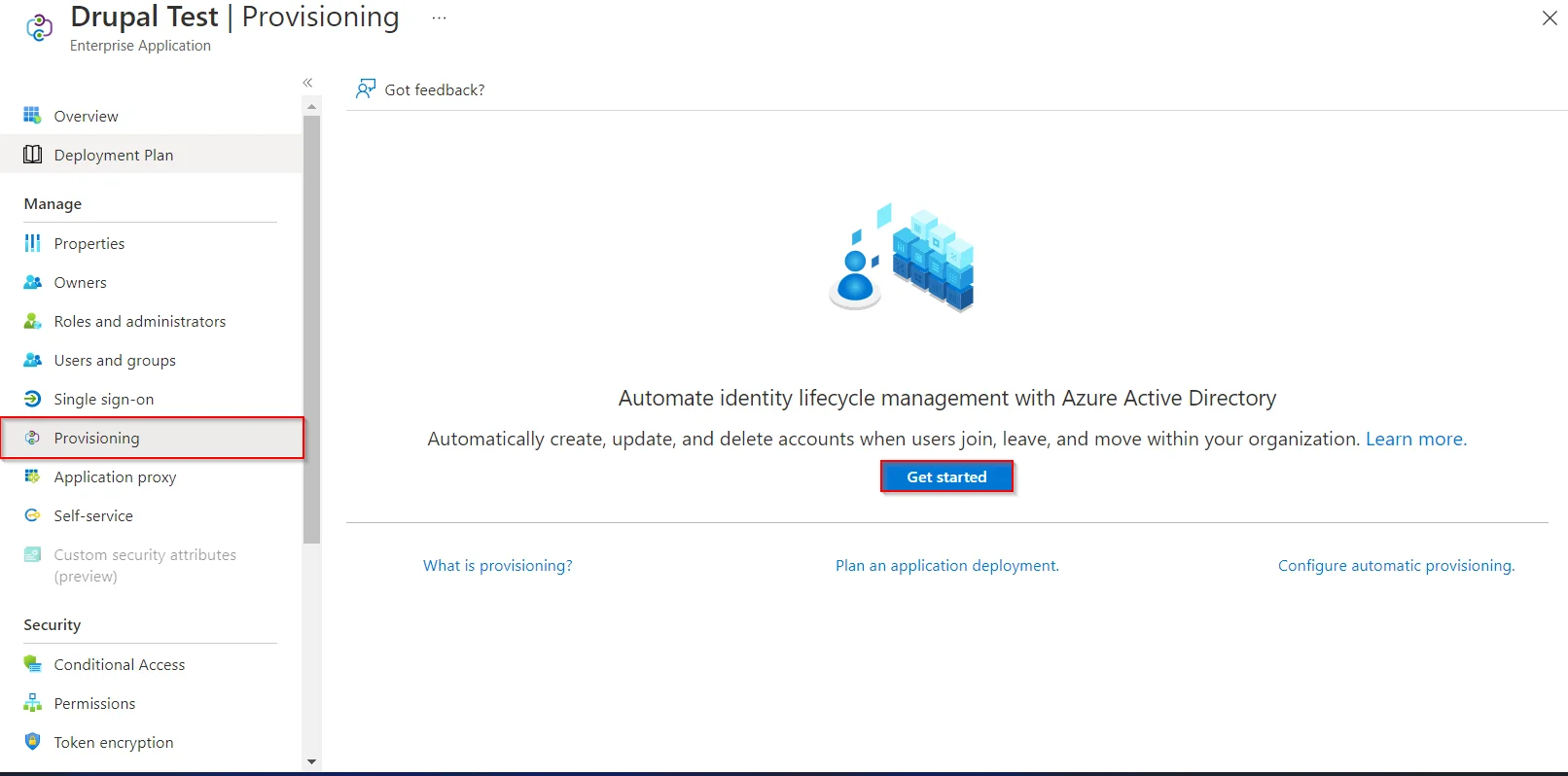The height and width of the screenshot is (776, 1568).
Task: Click the sidebar scroll up arrow
Action: tap(311, 106)
